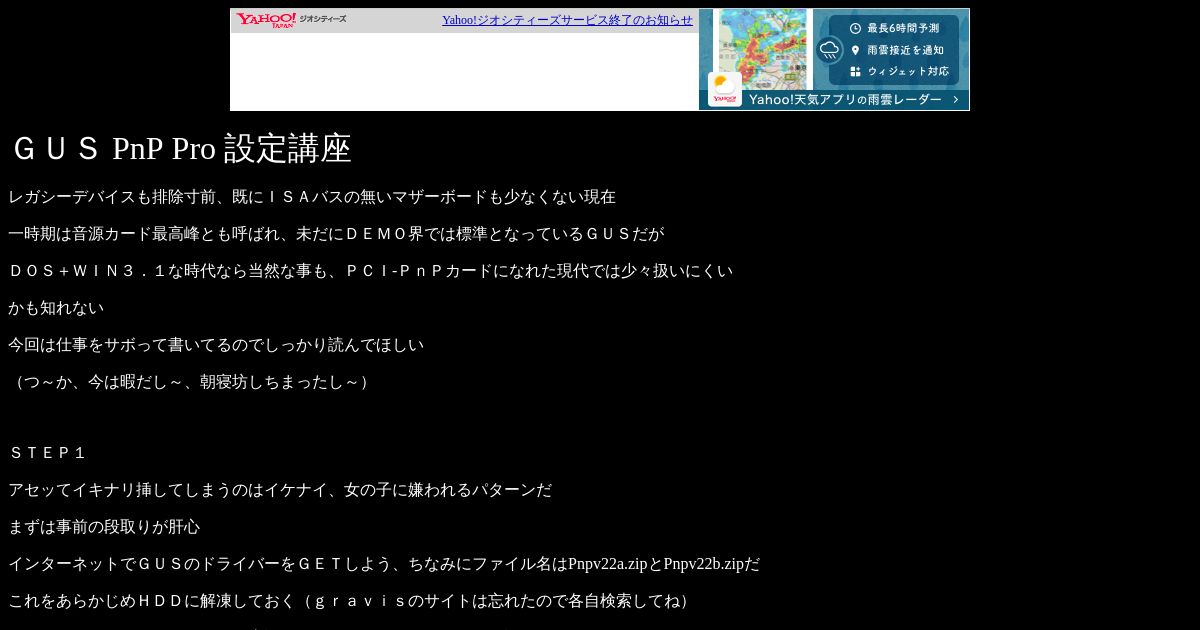Click the ウィジェット対応 text in the ad
1200x630 pixels.
(908, 72)
